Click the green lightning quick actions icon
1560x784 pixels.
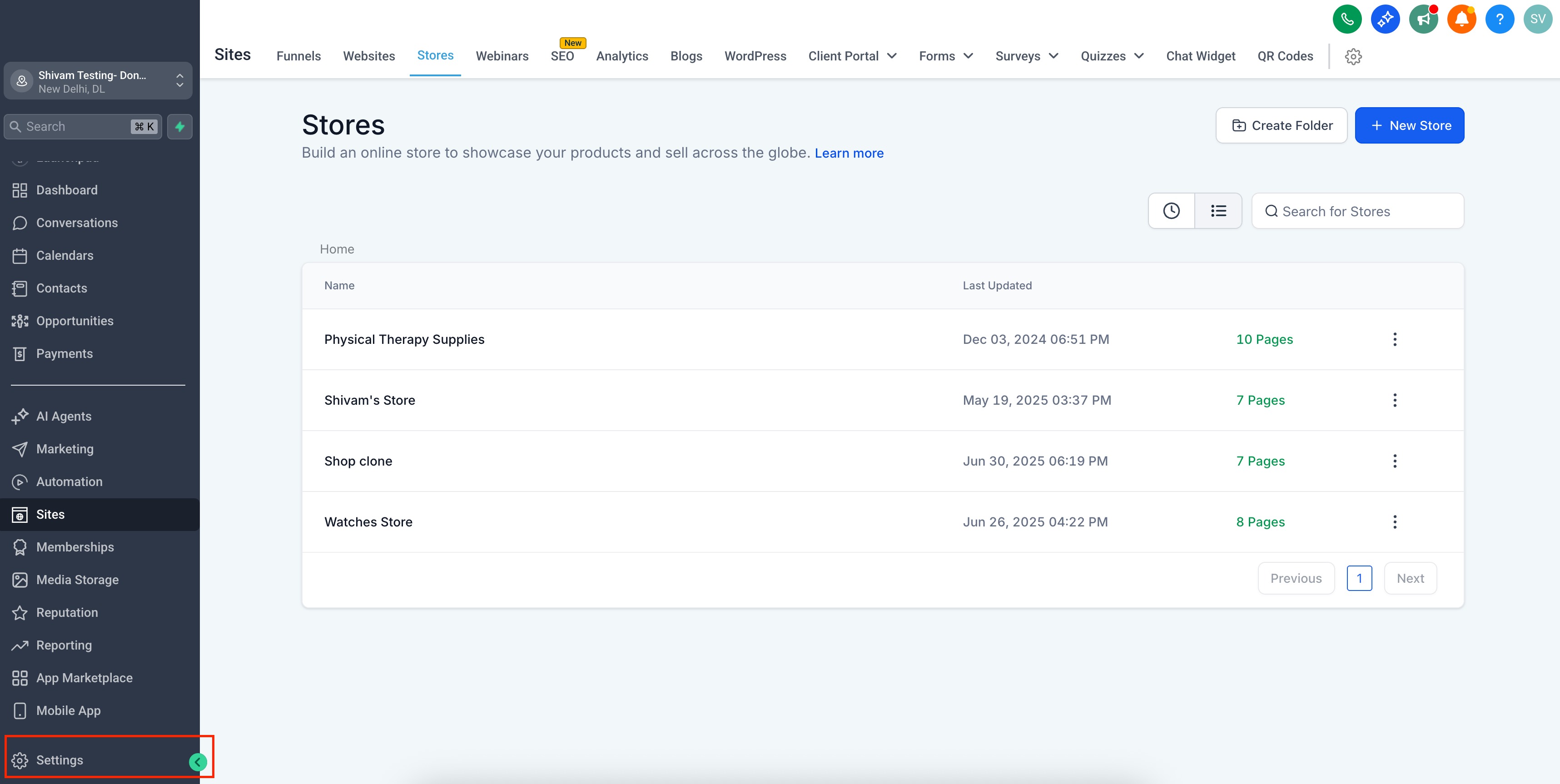coord(180,127)
